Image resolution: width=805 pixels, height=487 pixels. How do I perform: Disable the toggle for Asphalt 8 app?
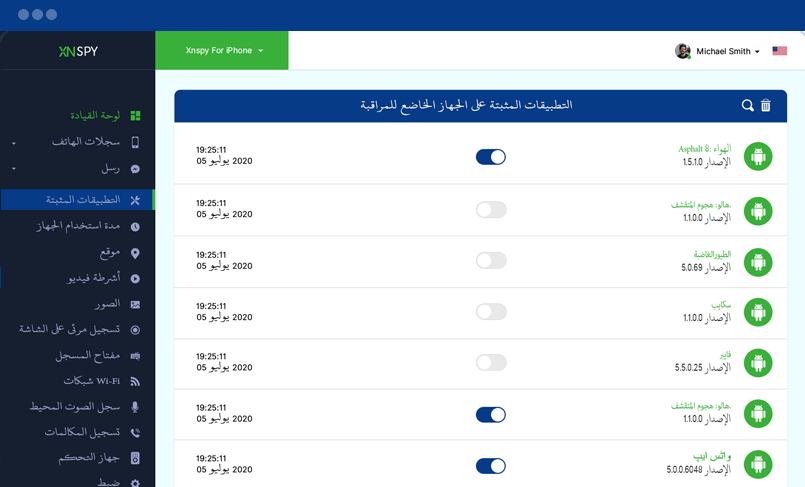click(x=491, y=157)
